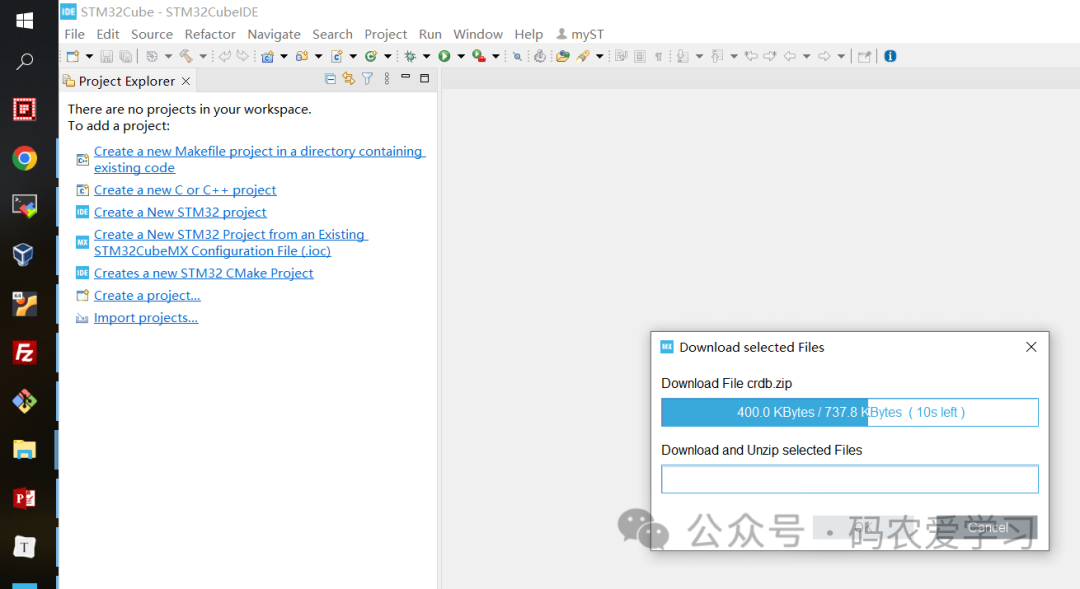Click the Redo arrow in toolbar
1080x589 pixels.
242,56
